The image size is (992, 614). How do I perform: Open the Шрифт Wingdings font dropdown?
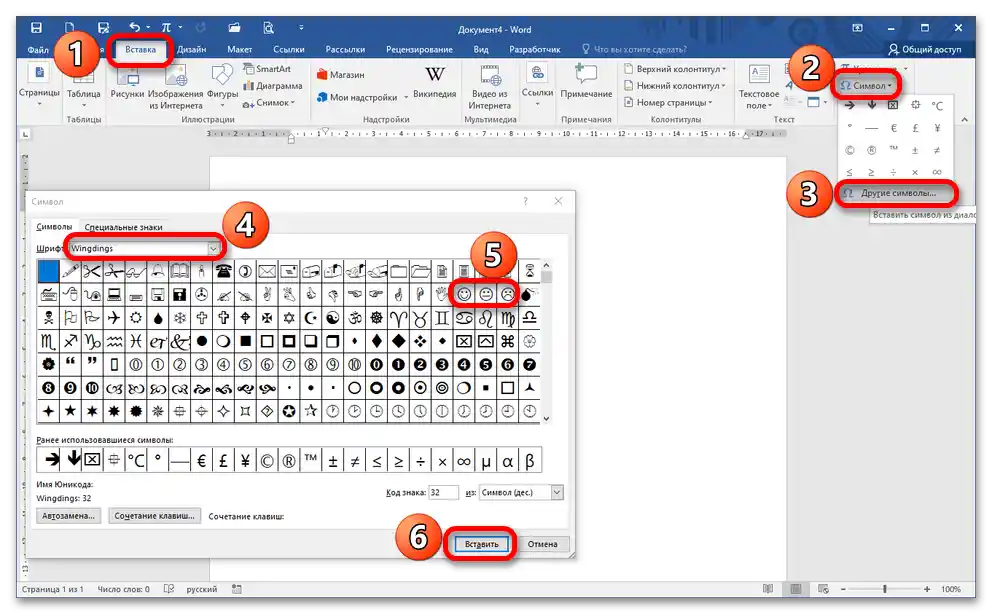coord(214,249)
